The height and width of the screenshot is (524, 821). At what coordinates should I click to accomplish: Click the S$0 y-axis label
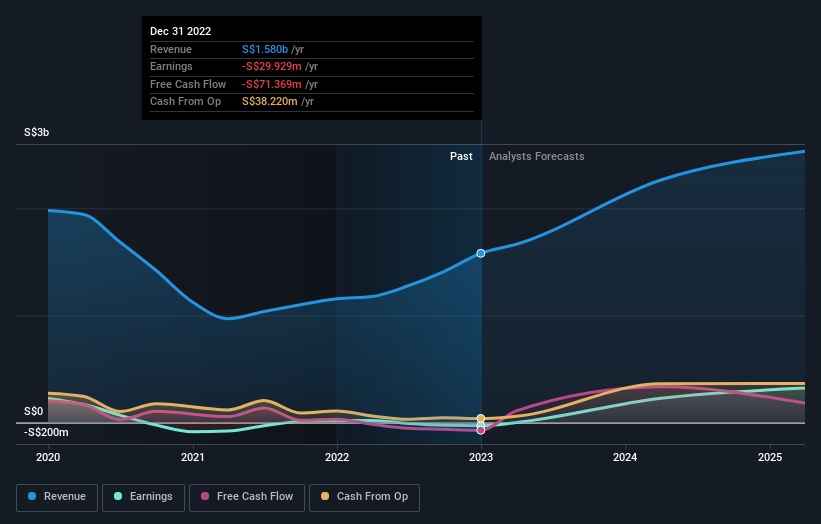tap(34, 411)
